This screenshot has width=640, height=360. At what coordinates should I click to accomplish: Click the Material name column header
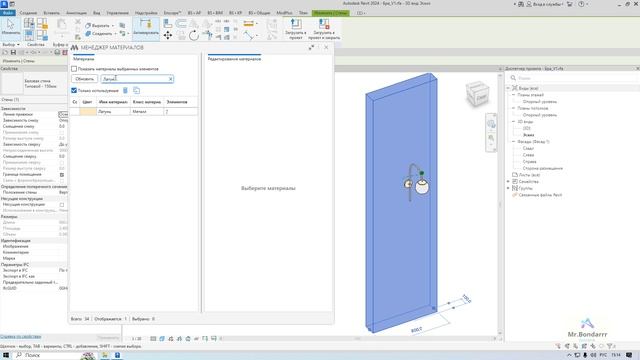[x=113, y=102]
